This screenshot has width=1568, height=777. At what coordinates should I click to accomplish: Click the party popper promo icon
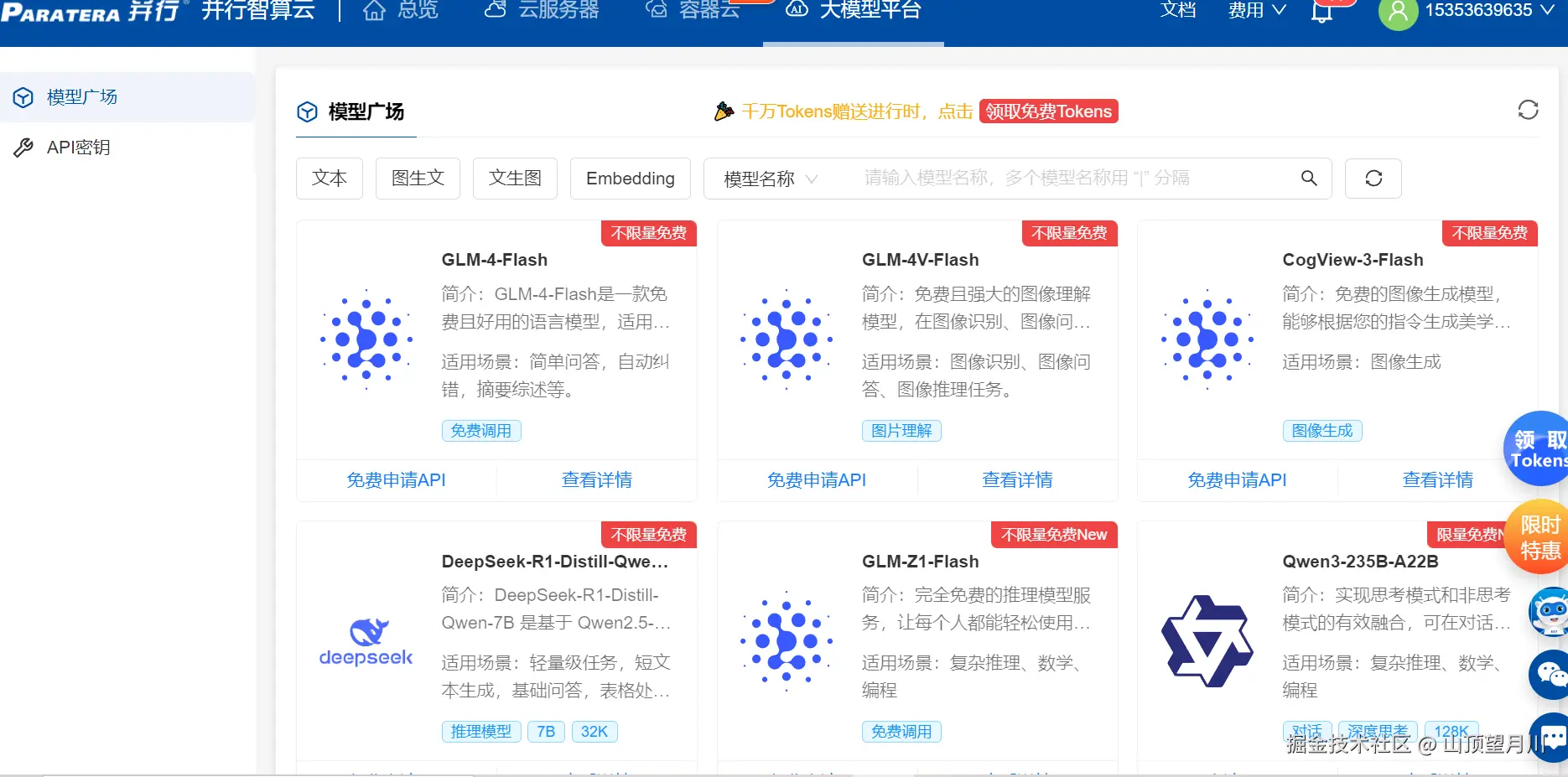click(x=724, y=111)
